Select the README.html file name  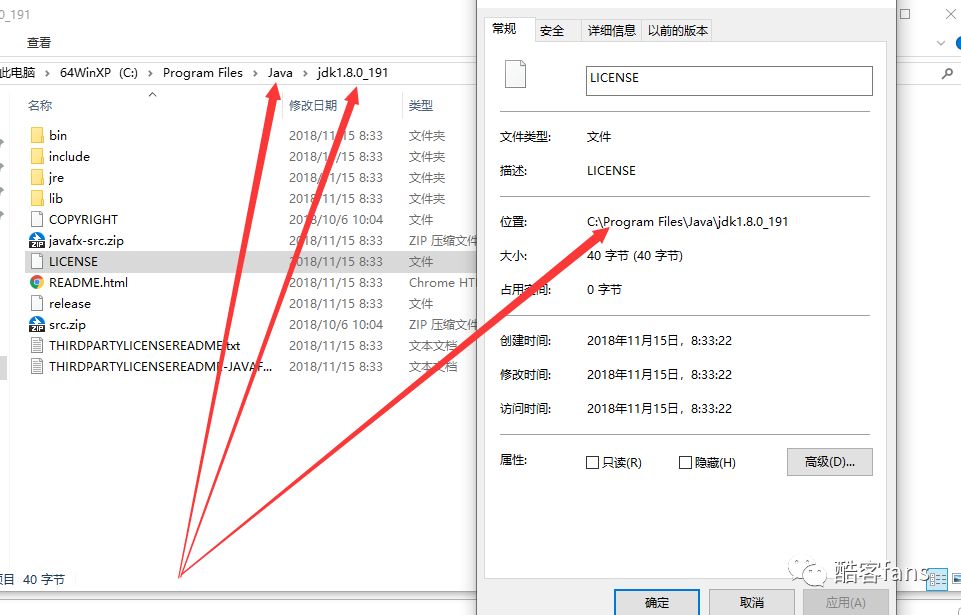tap(88, 282)
